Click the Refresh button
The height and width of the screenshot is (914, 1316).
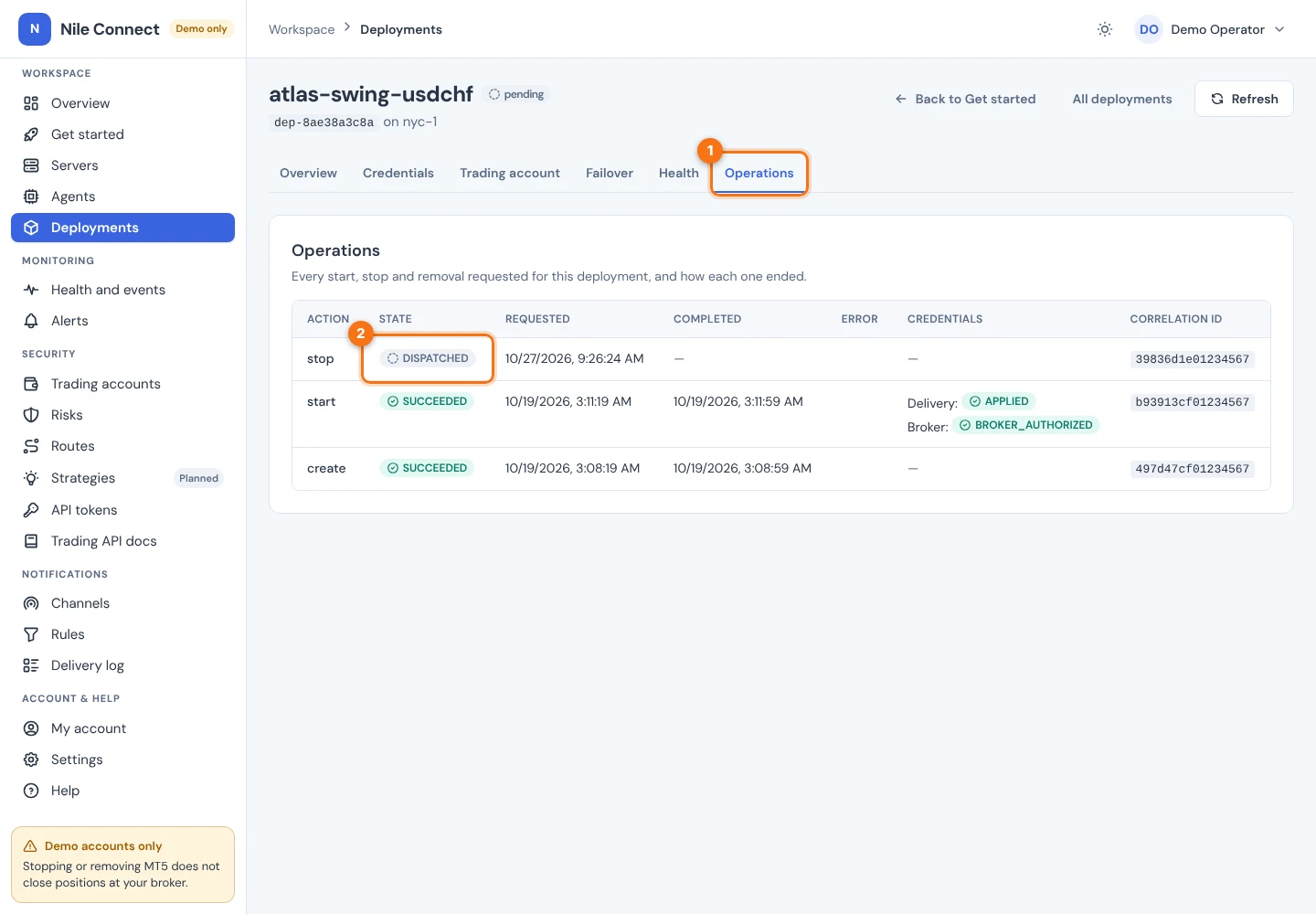tap(1244, 99)
